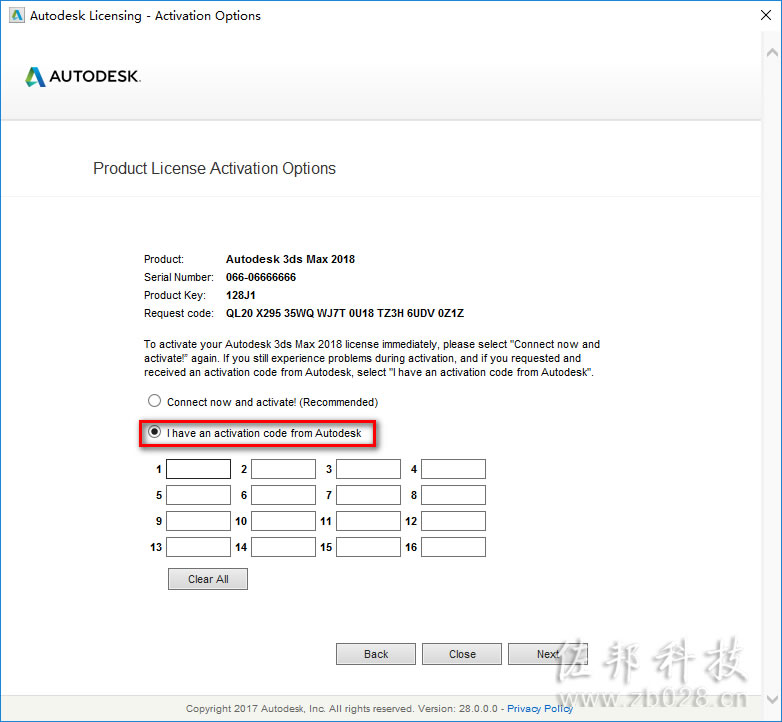This screenshot has width=782, height=722.
Task: Click activation code field 7
Action: pos(368,495)
